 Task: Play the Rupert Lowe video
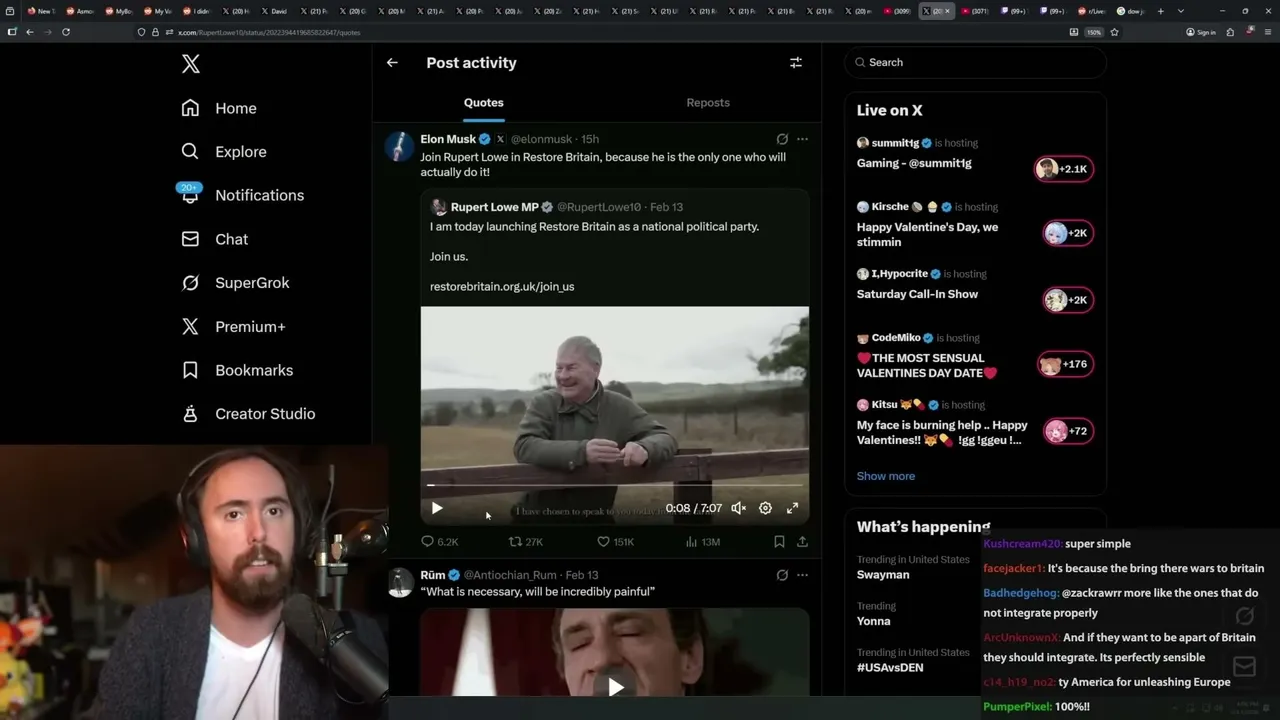coord(437,508)
